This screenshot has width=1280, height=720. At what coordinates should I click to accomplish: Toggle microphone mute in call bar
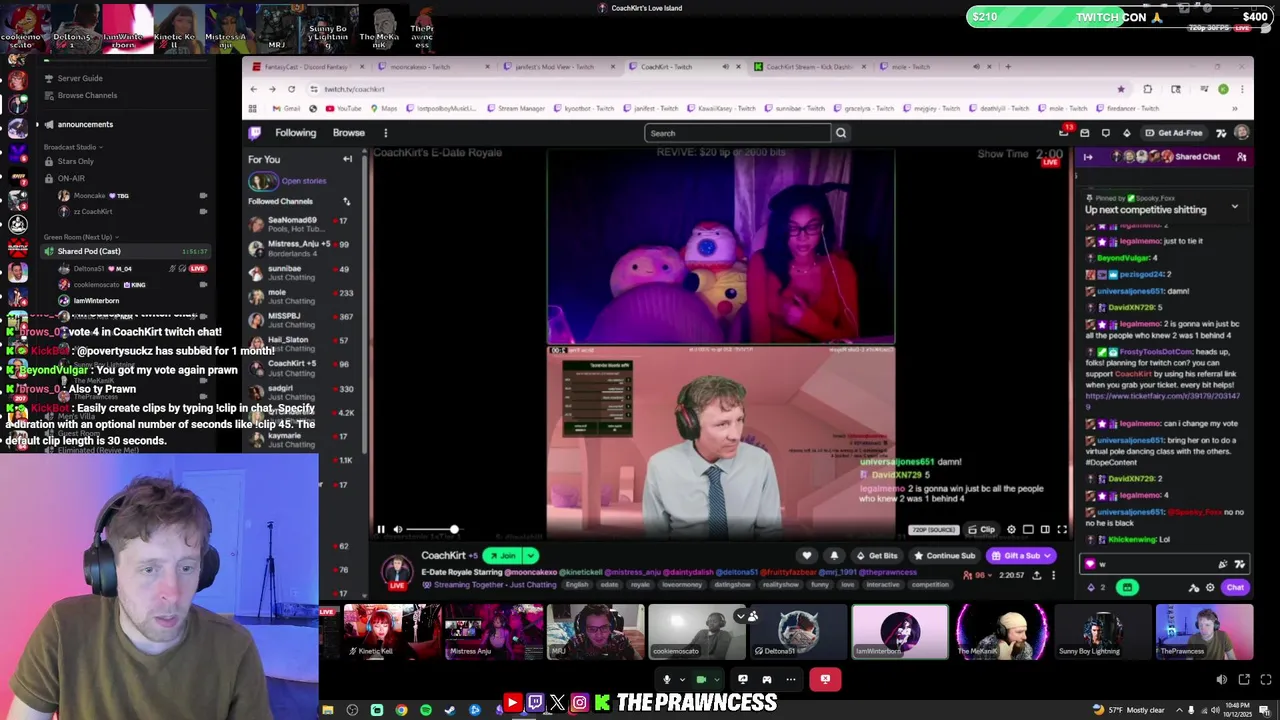[x=666, y=680]
